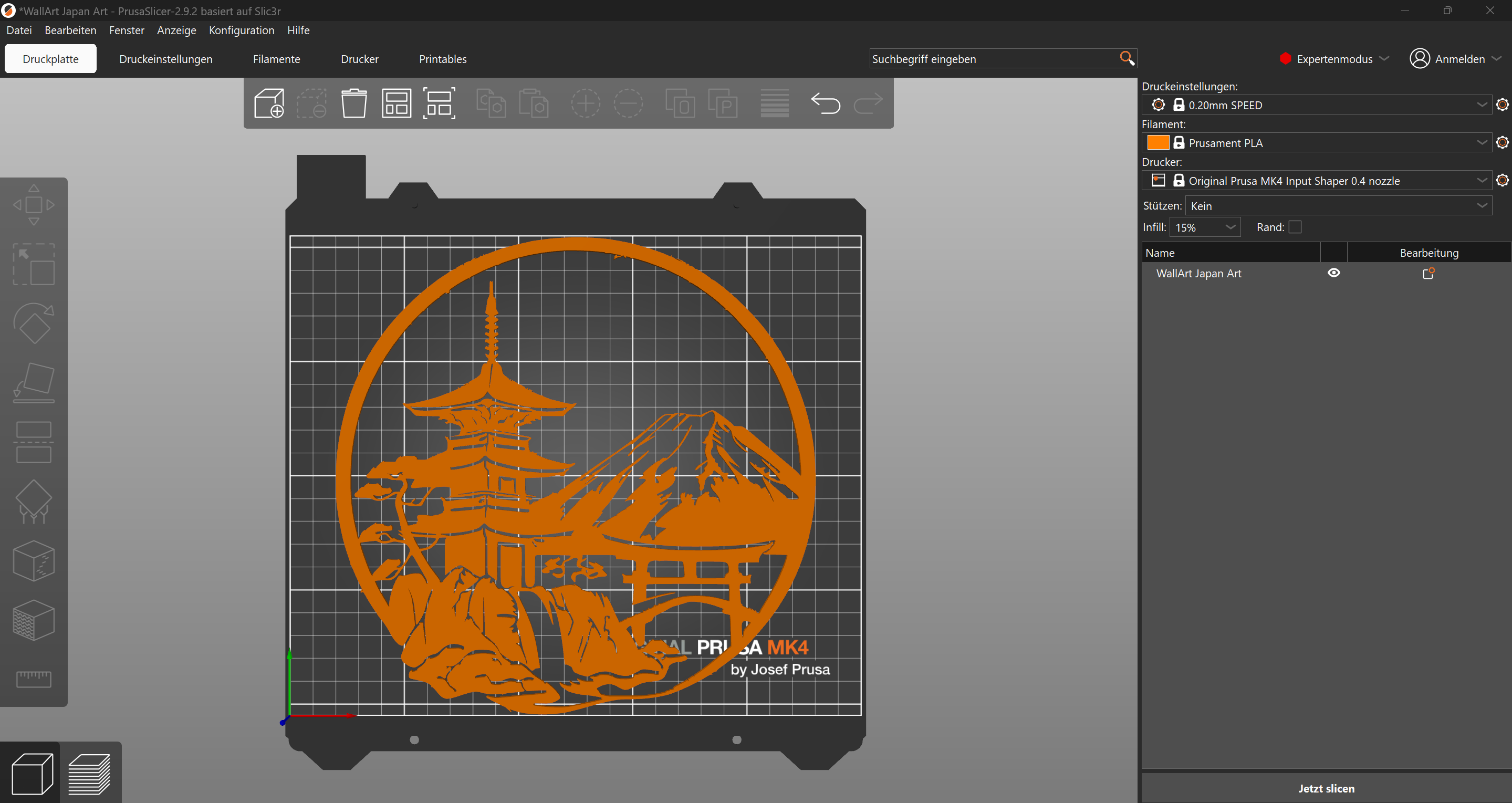Switch to sliced layers preview view
Viewport: 1512px width, 803px height.
[x=89, y=773]
